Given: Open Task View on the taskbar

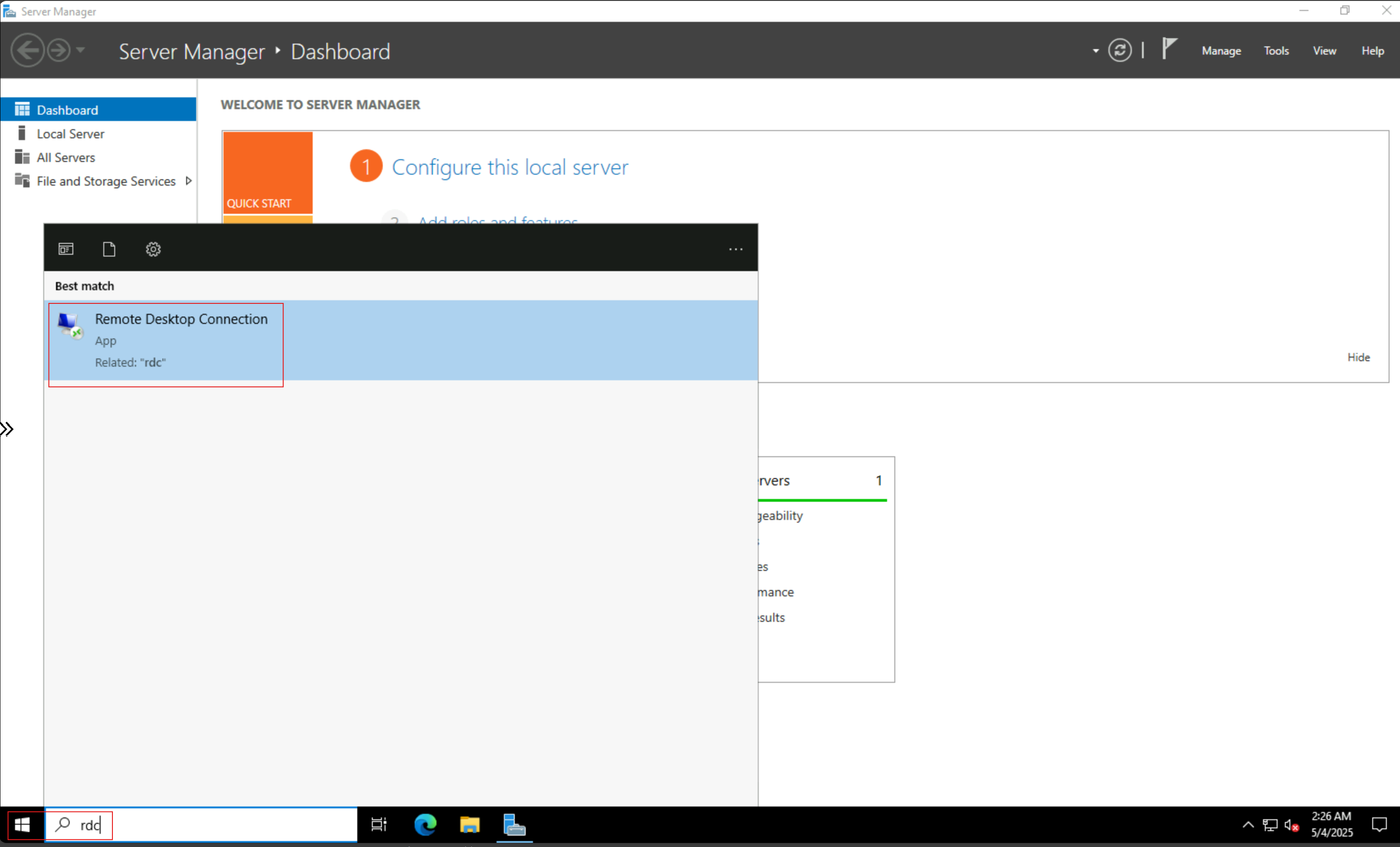Looking at the screenshot, I should (x=379, y=825).
